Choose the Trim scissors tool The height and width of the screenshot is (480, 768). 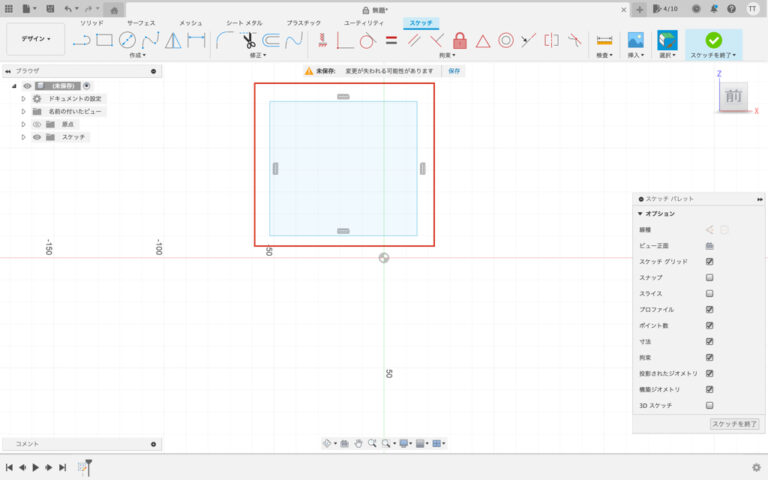coord(248,41)
